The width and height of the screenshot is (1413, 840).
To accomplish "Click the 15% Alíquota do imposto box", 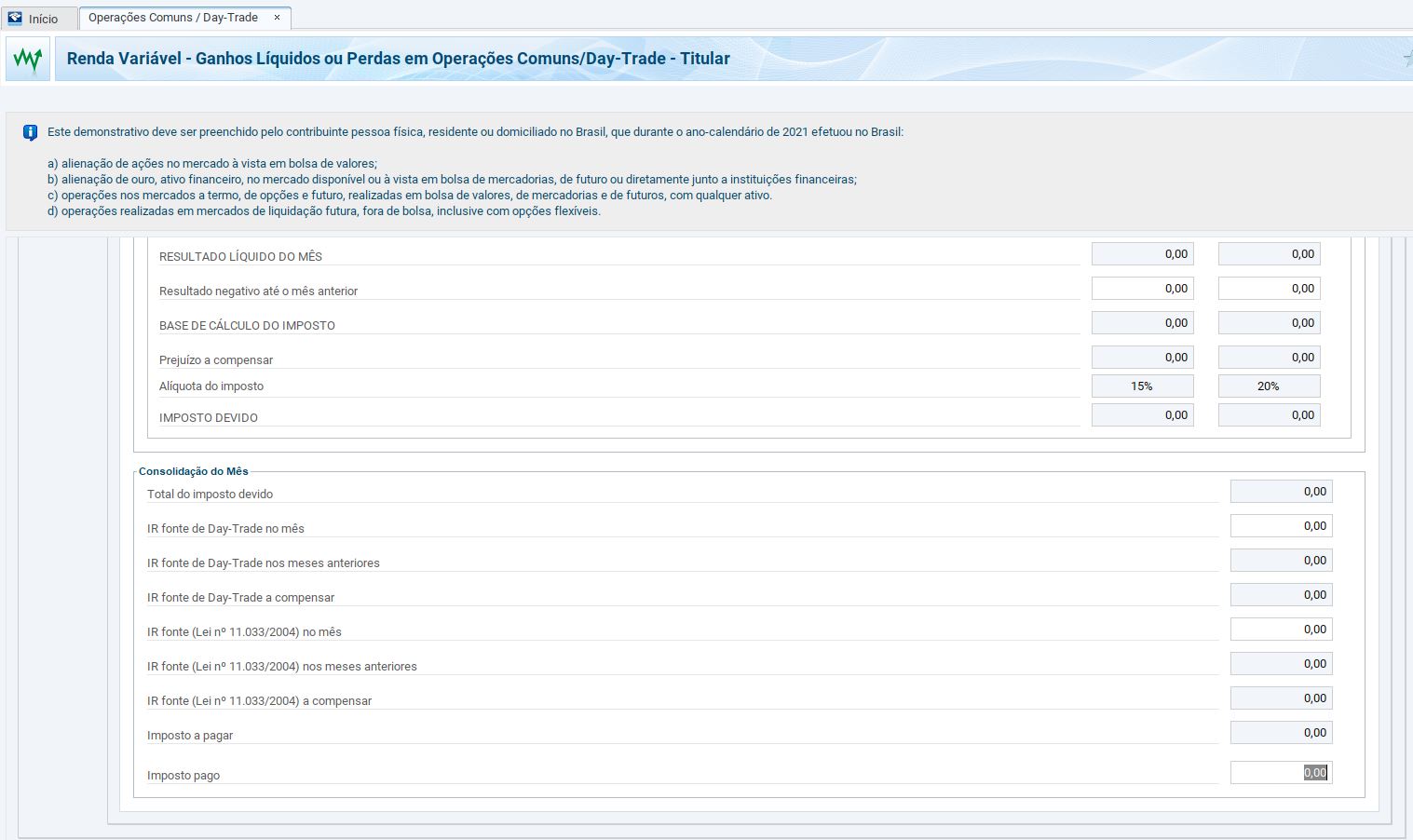I will pos(1142,386).
